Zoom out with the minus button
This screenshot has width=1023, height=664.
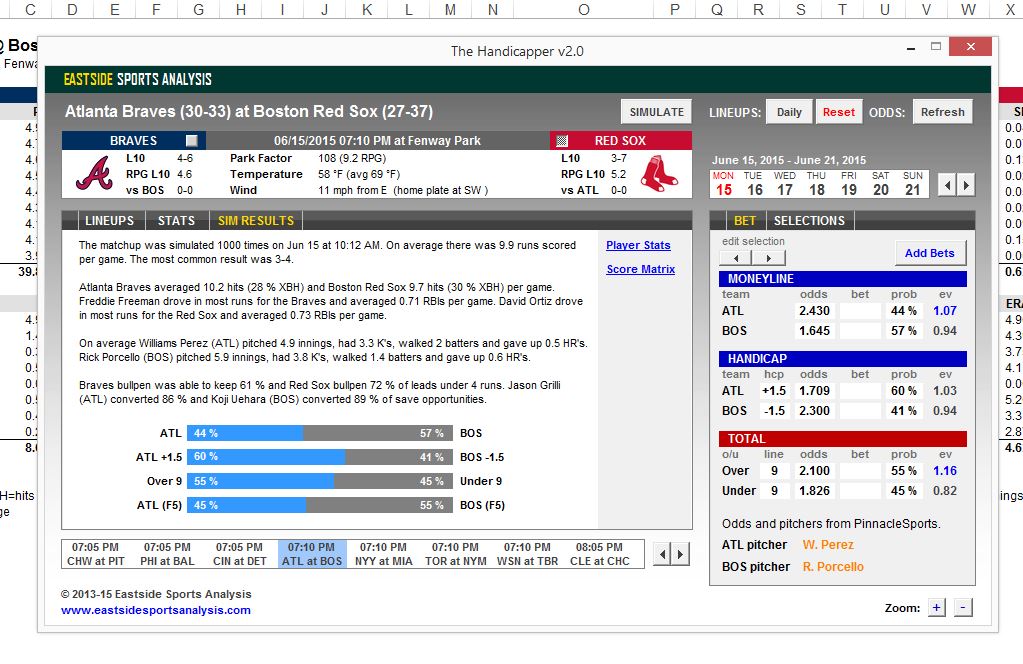962,608
